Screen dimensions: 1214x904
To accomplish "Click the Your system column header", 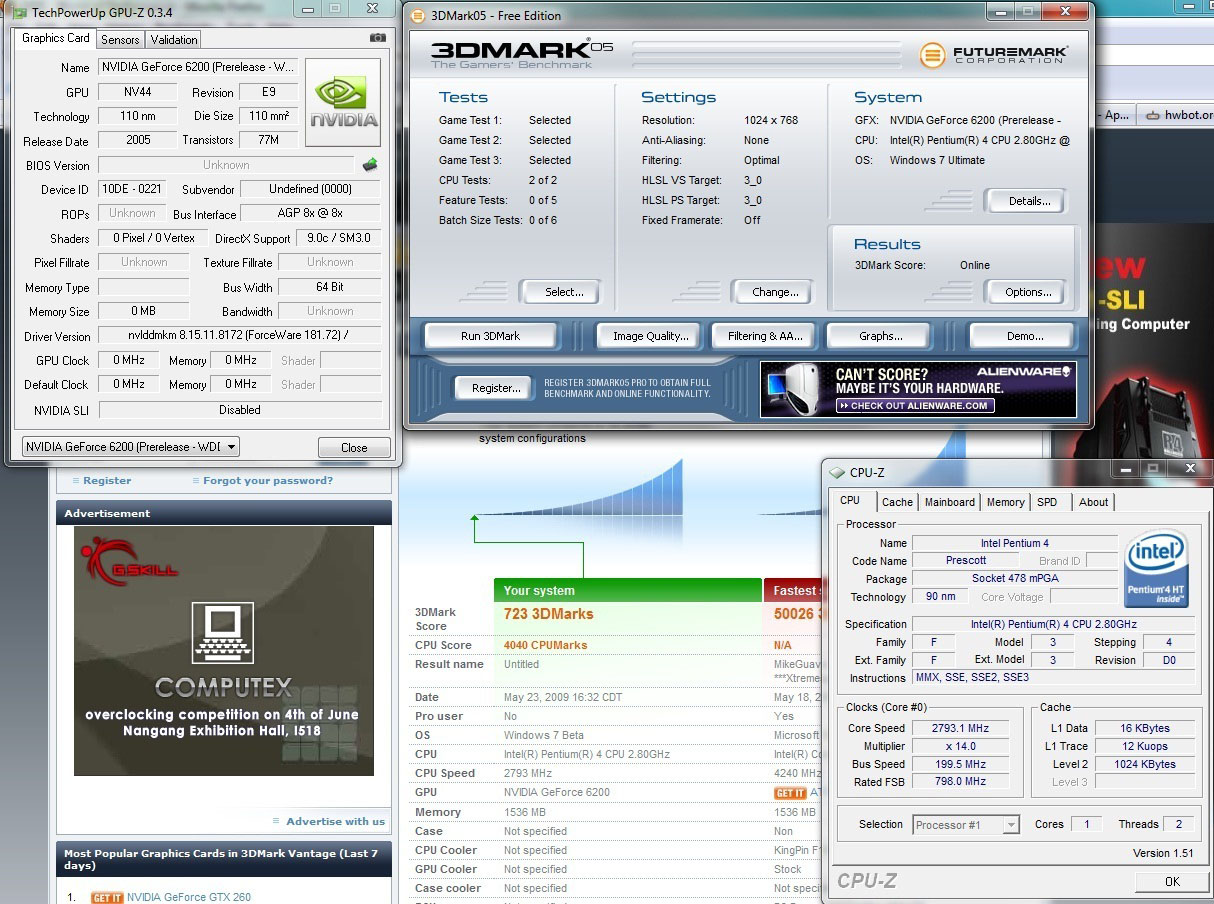I will [x=628, y=590].
